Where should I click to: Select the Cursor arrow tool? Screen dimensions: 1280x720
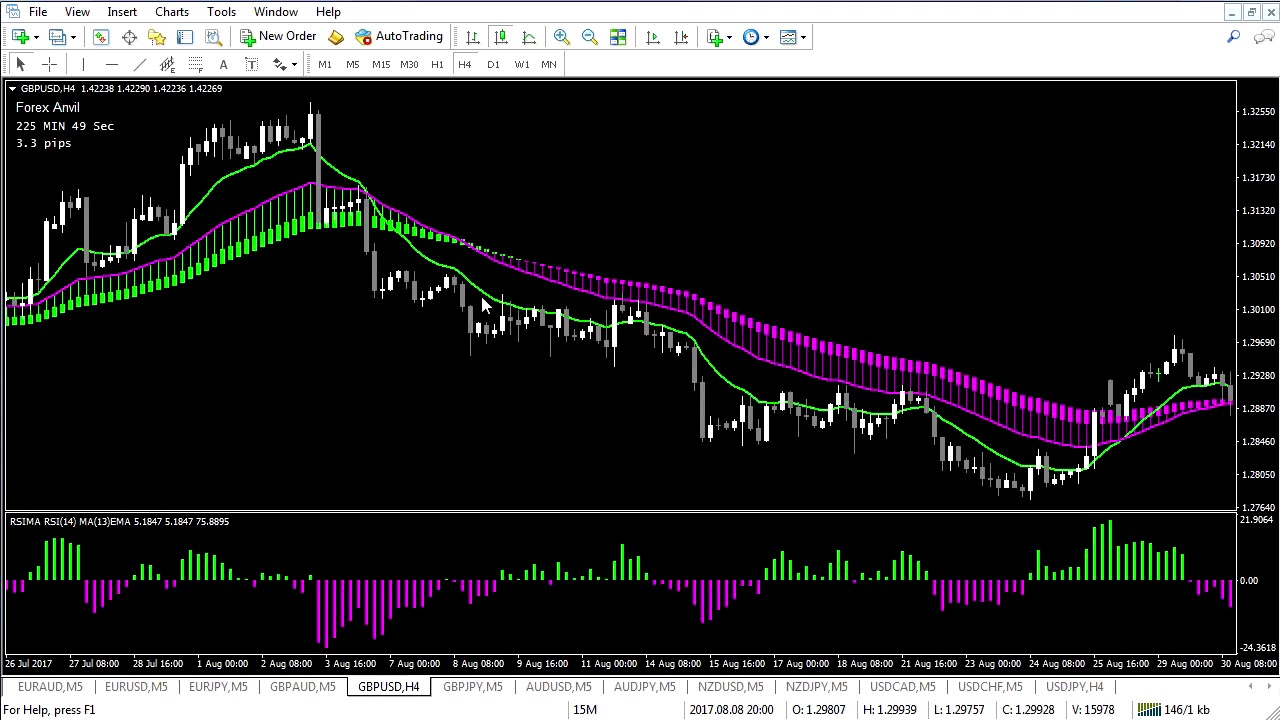point(21,65)
